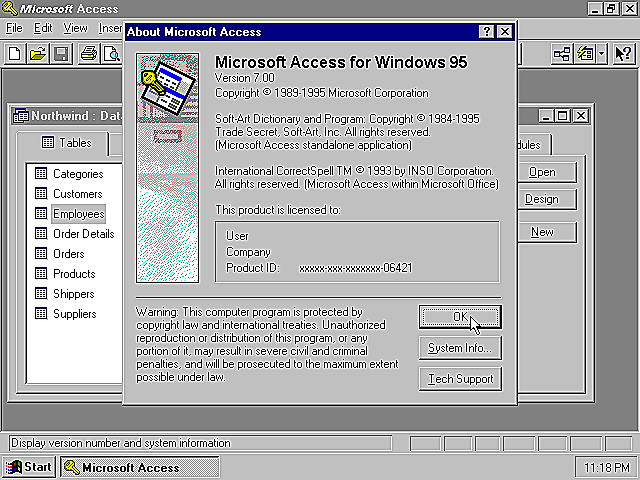
Task: Close the About Microsoft Access dialog
Action: [505, 32]
